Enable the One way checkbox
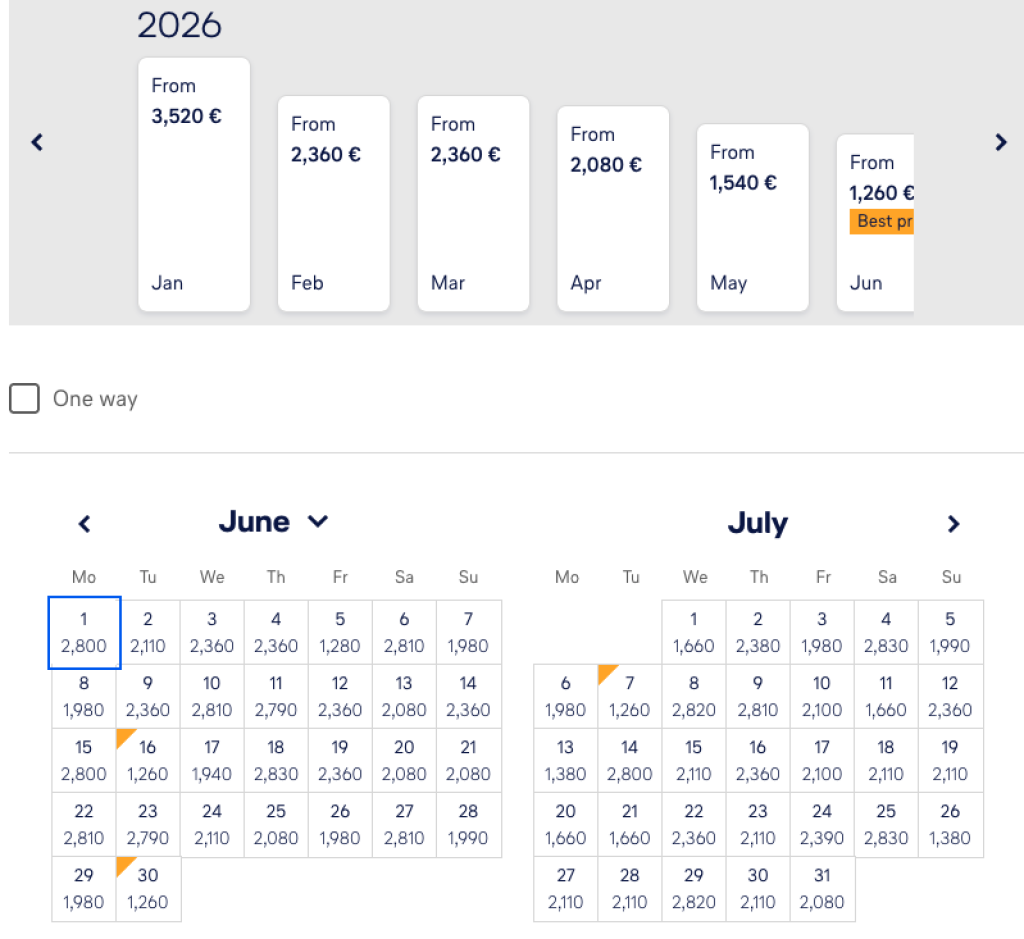Image resolution: width=1024 pixels, height=939 pixels. [x=25, y=399]
